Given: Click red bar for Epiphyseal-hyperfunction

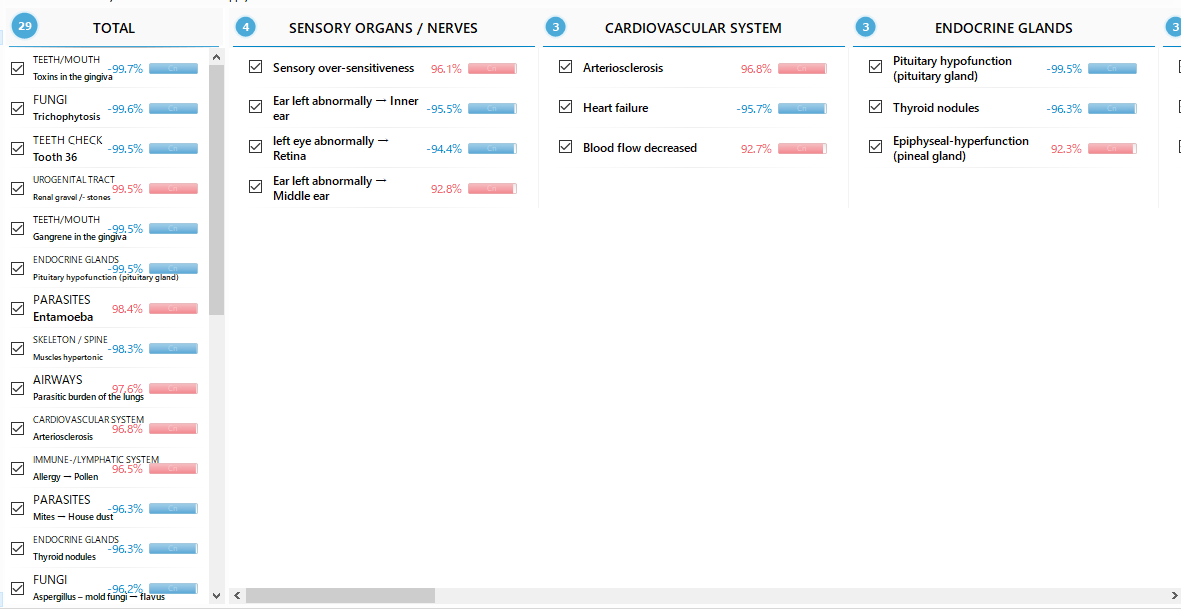Looking at the screenshot, I should [x=1112, y=149].
